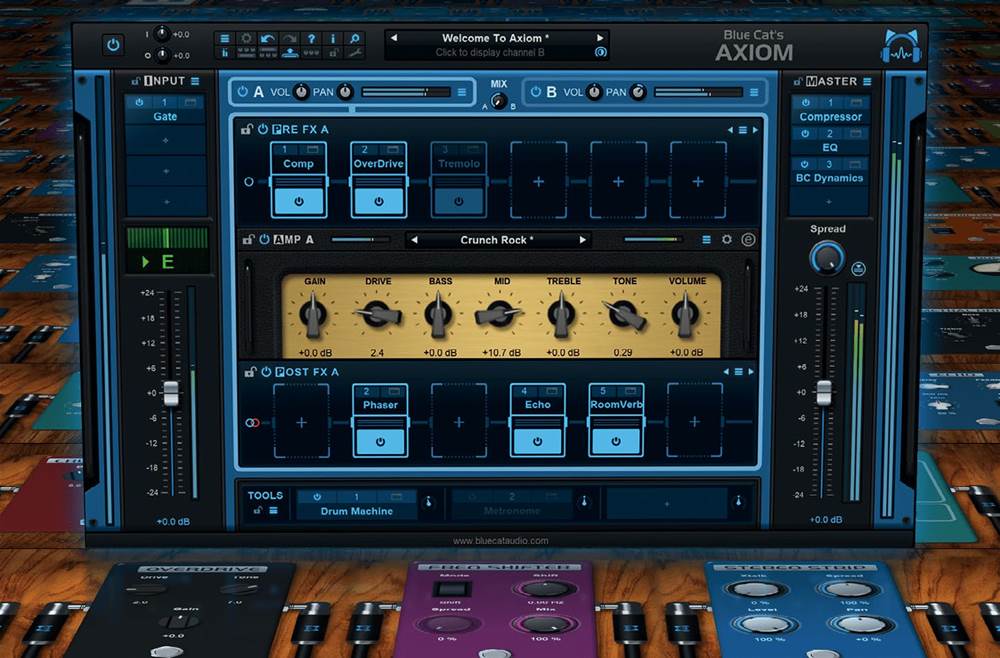Toggle POST FX A section power

[266, 372]
